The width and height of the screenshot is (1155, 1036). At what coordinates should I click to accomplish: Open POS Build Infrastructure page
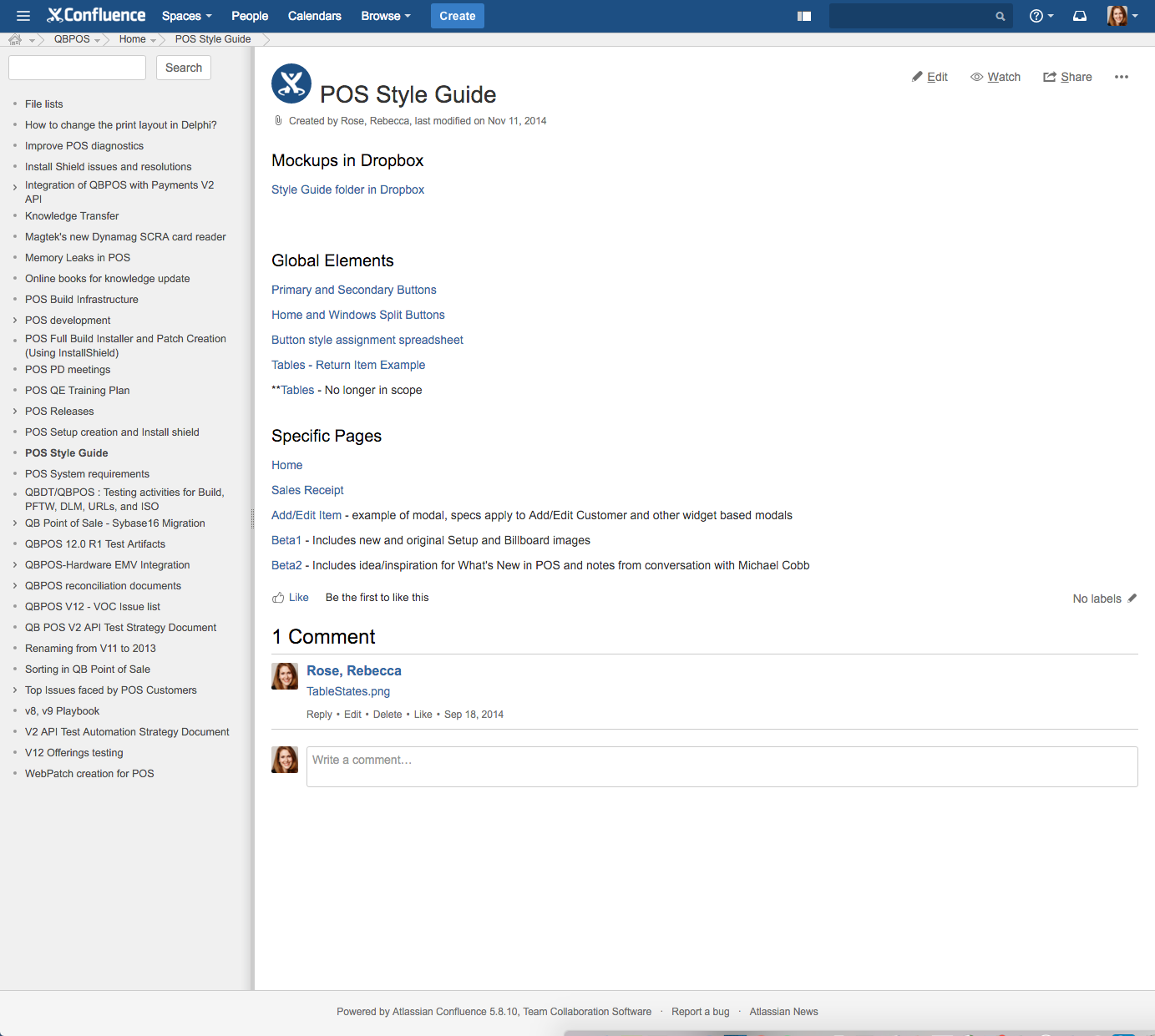pos(82,300)
